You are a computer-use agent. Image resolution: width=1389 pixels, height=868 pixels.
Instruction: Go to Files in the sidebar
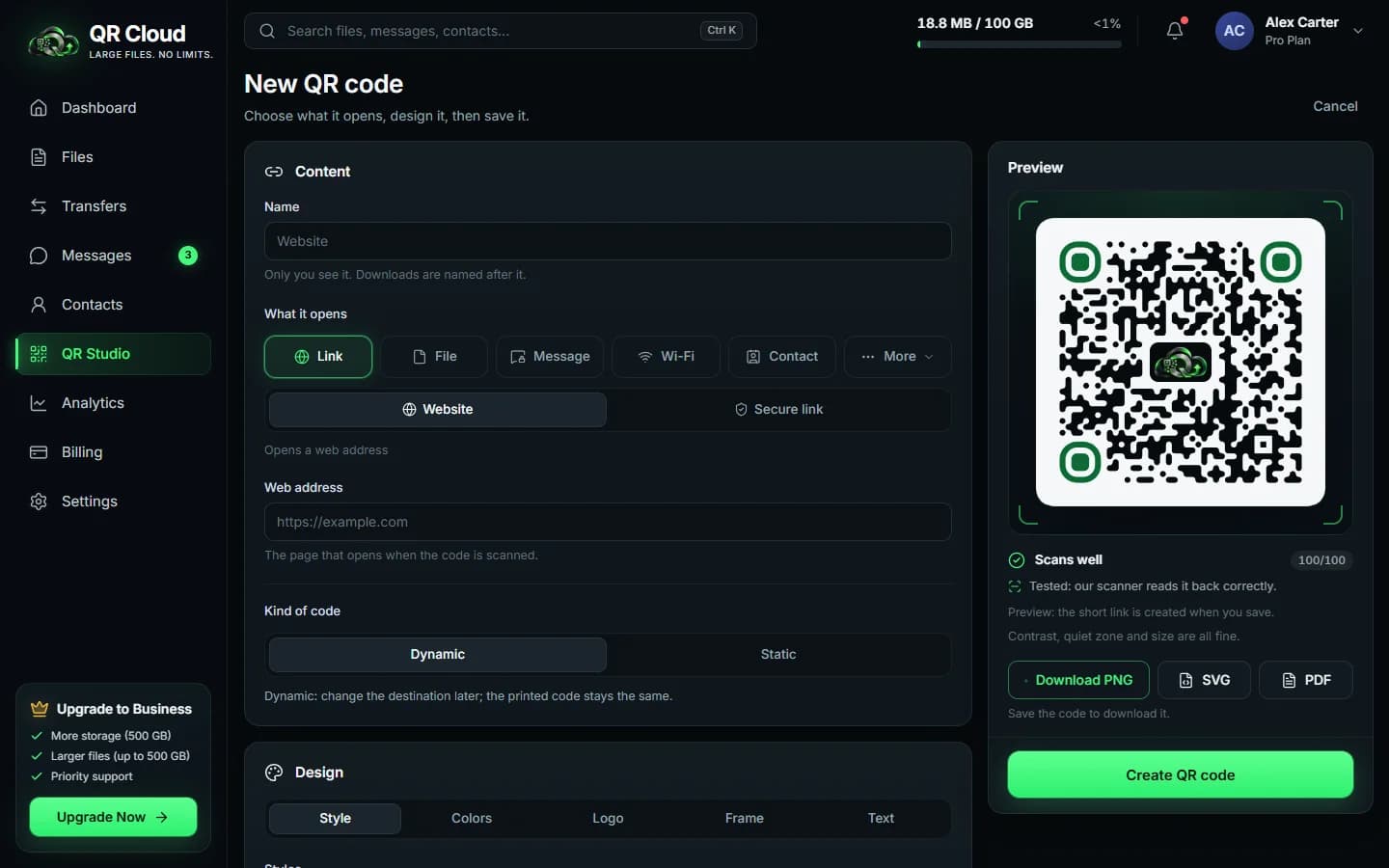click(113, 157)
